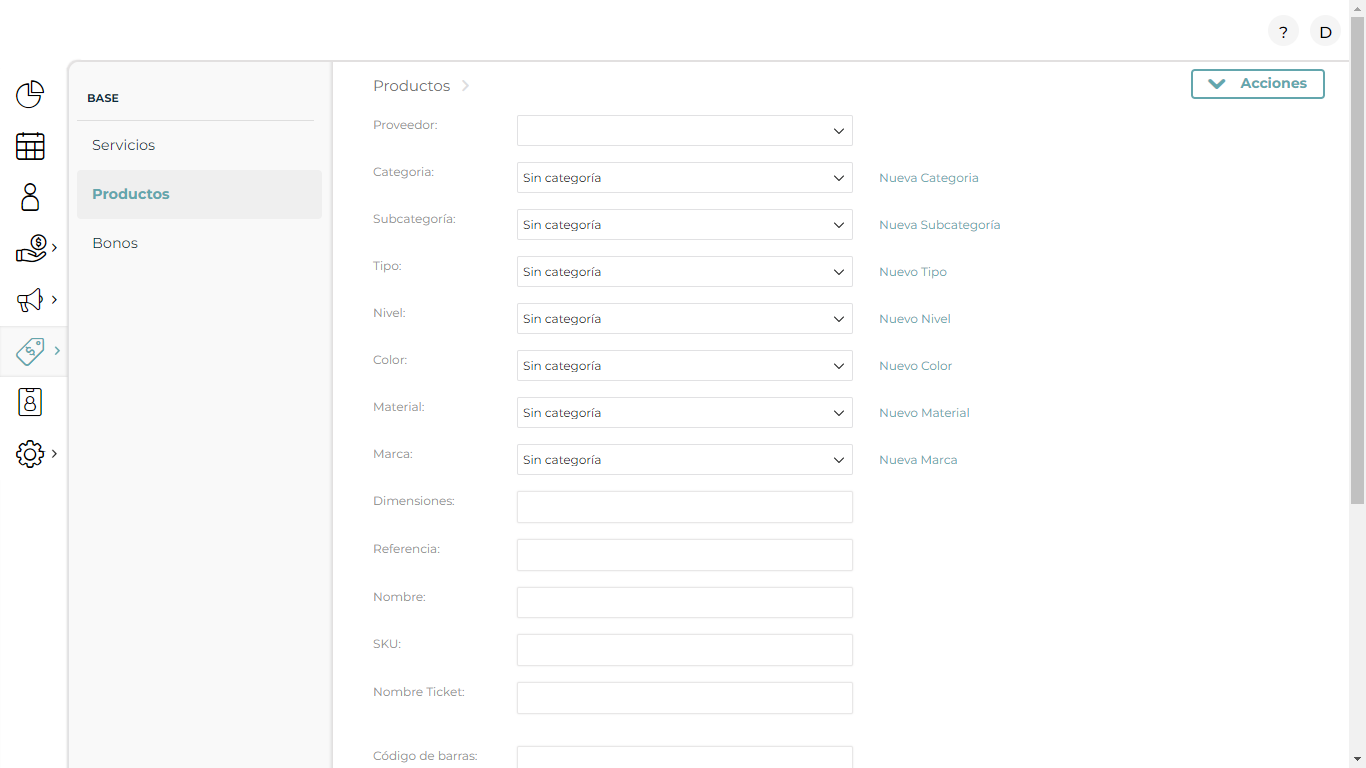Focus the Referencia input field
The image size is (1366, 768).
684,555
